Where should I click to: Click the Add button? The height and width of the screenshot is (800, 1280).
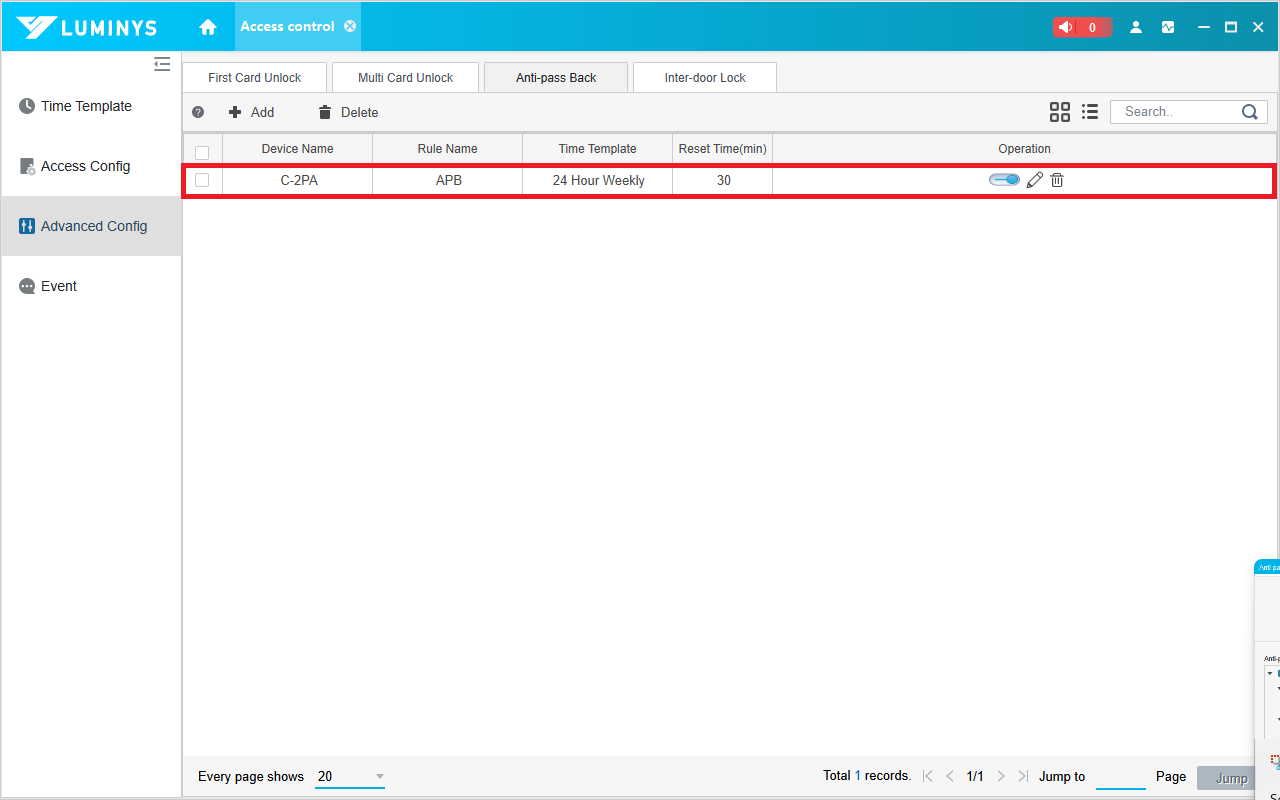[252, 113]
